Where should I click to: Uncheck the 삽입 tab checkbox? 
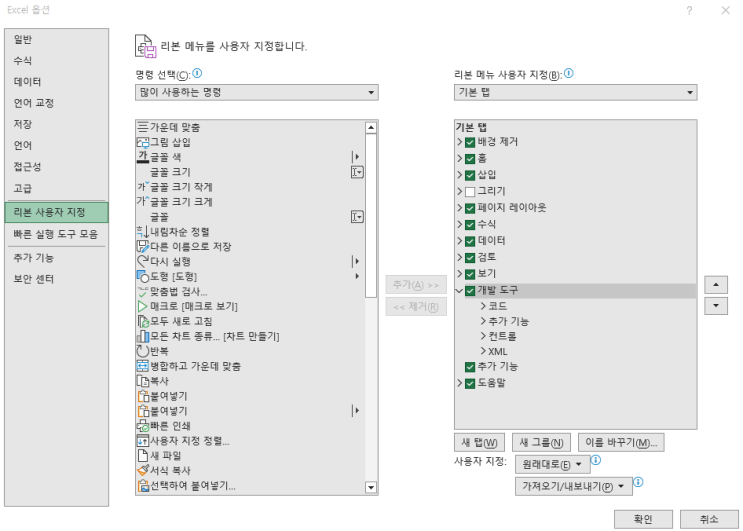click(x=470, y=175)
